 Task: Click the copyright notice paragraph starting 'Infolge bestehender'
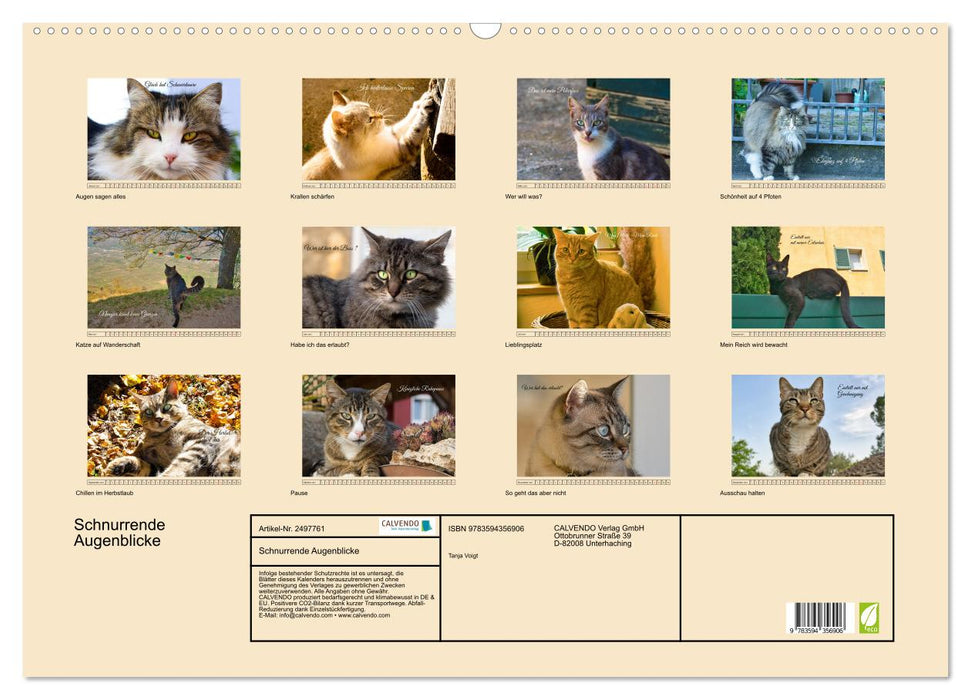[346, 594]
